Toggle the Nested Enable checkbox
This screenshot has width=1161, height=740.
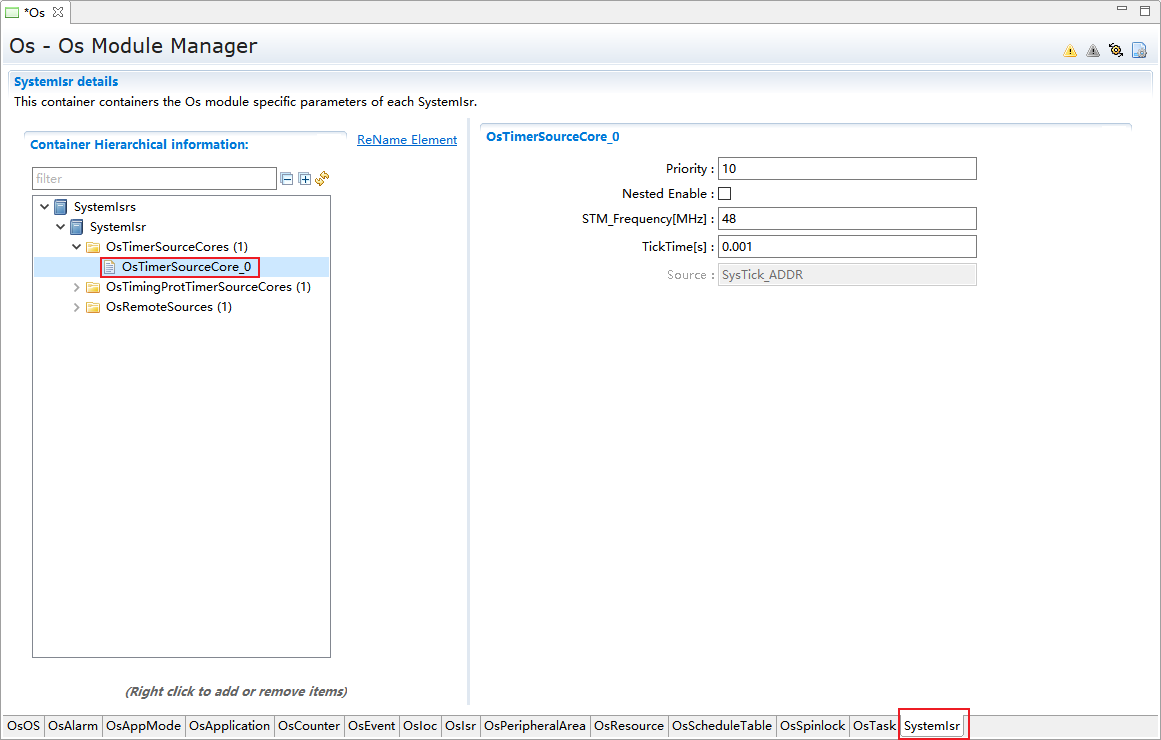pos(725,194)
